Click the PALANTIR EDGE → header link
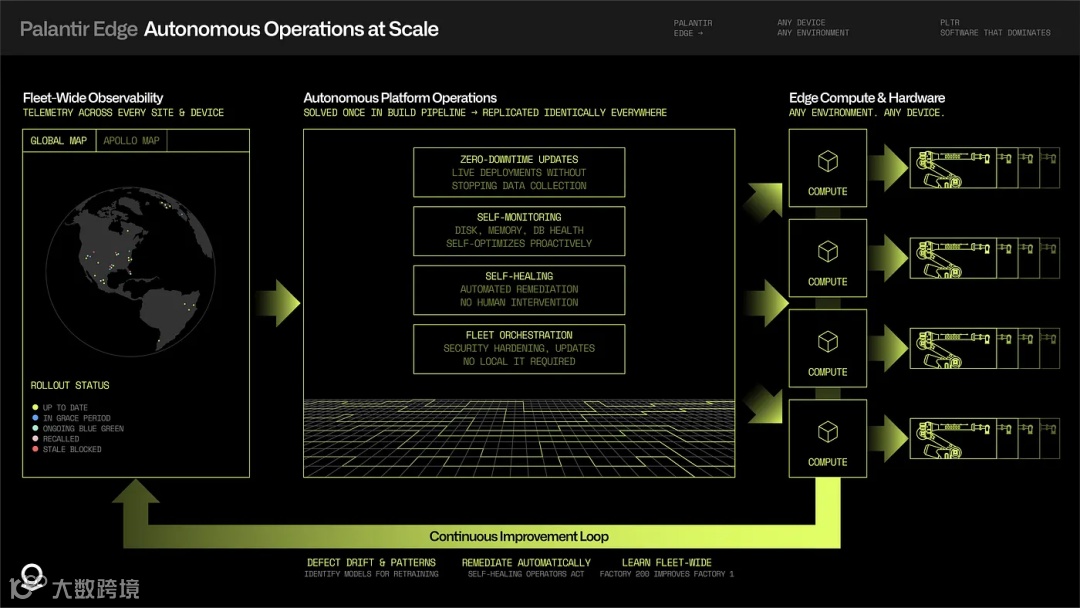Image resolution: width=1080 pixels, height=608 pixels. 693,28
